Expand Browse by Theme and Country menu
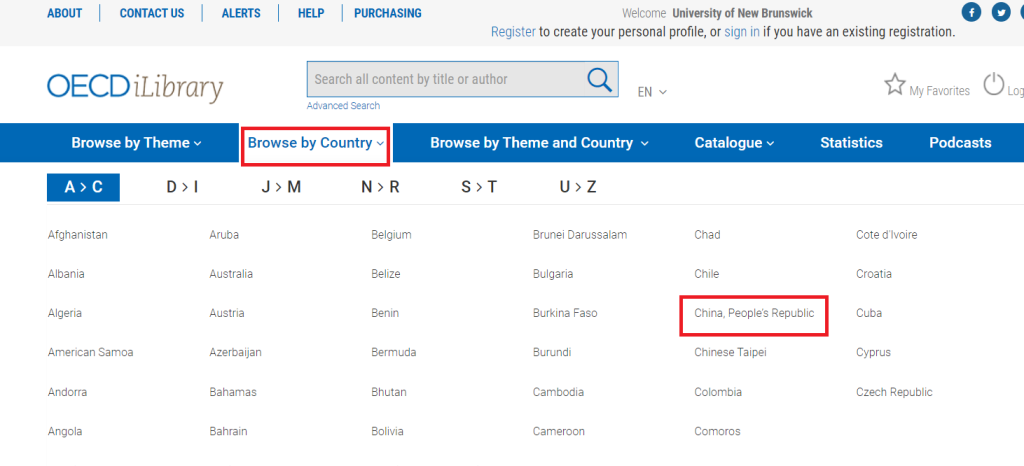 click(539, 143)
